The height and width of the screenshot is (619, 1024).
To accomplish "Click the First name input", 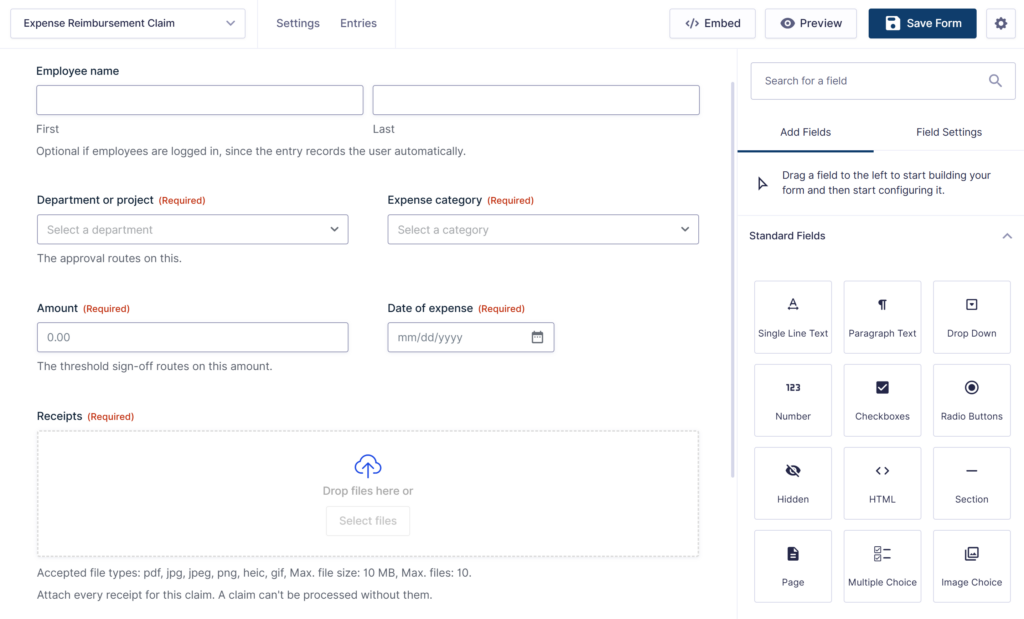I will [x=200, y=100].
